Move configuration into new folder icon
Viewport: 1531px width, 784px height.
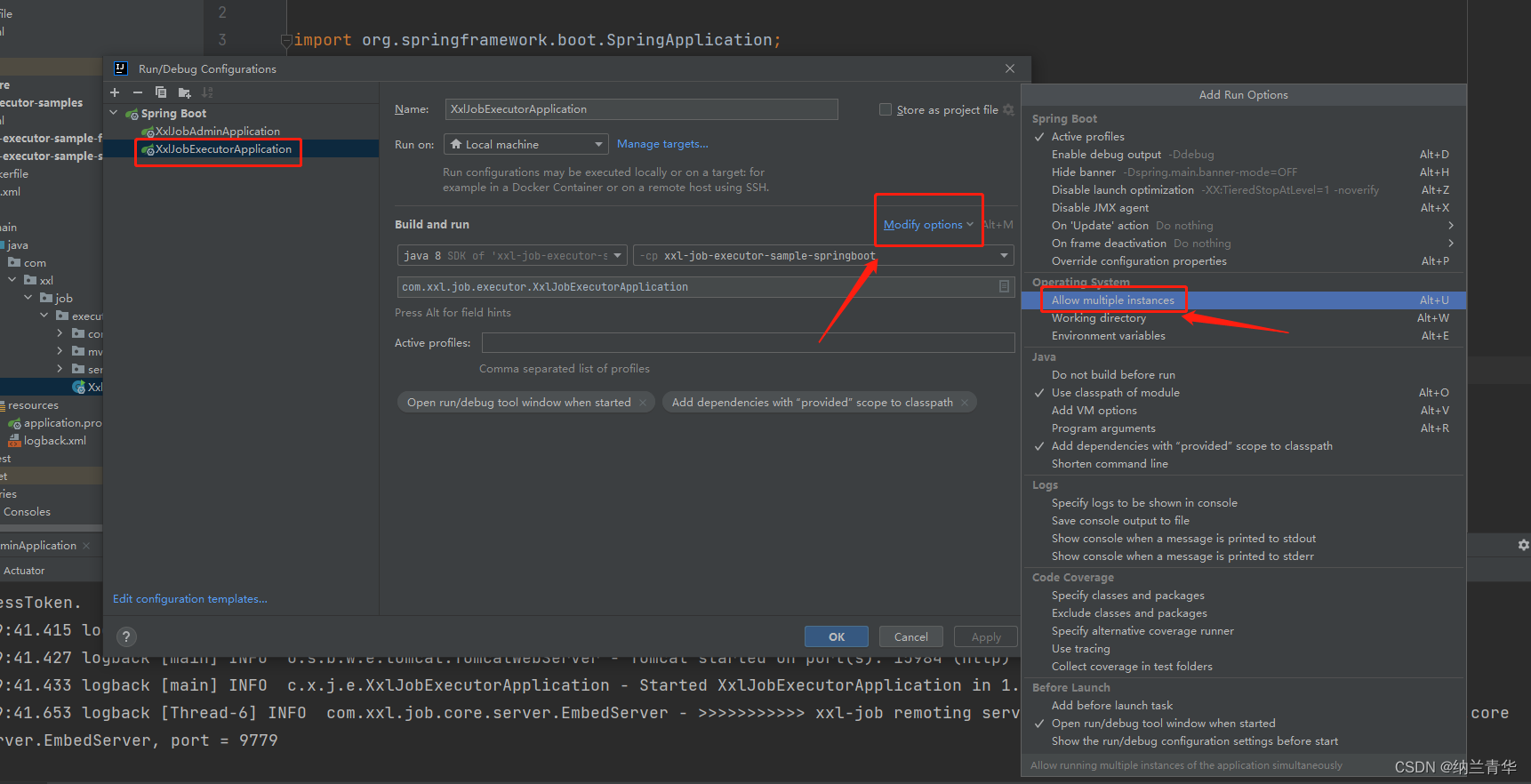[184, 92]
